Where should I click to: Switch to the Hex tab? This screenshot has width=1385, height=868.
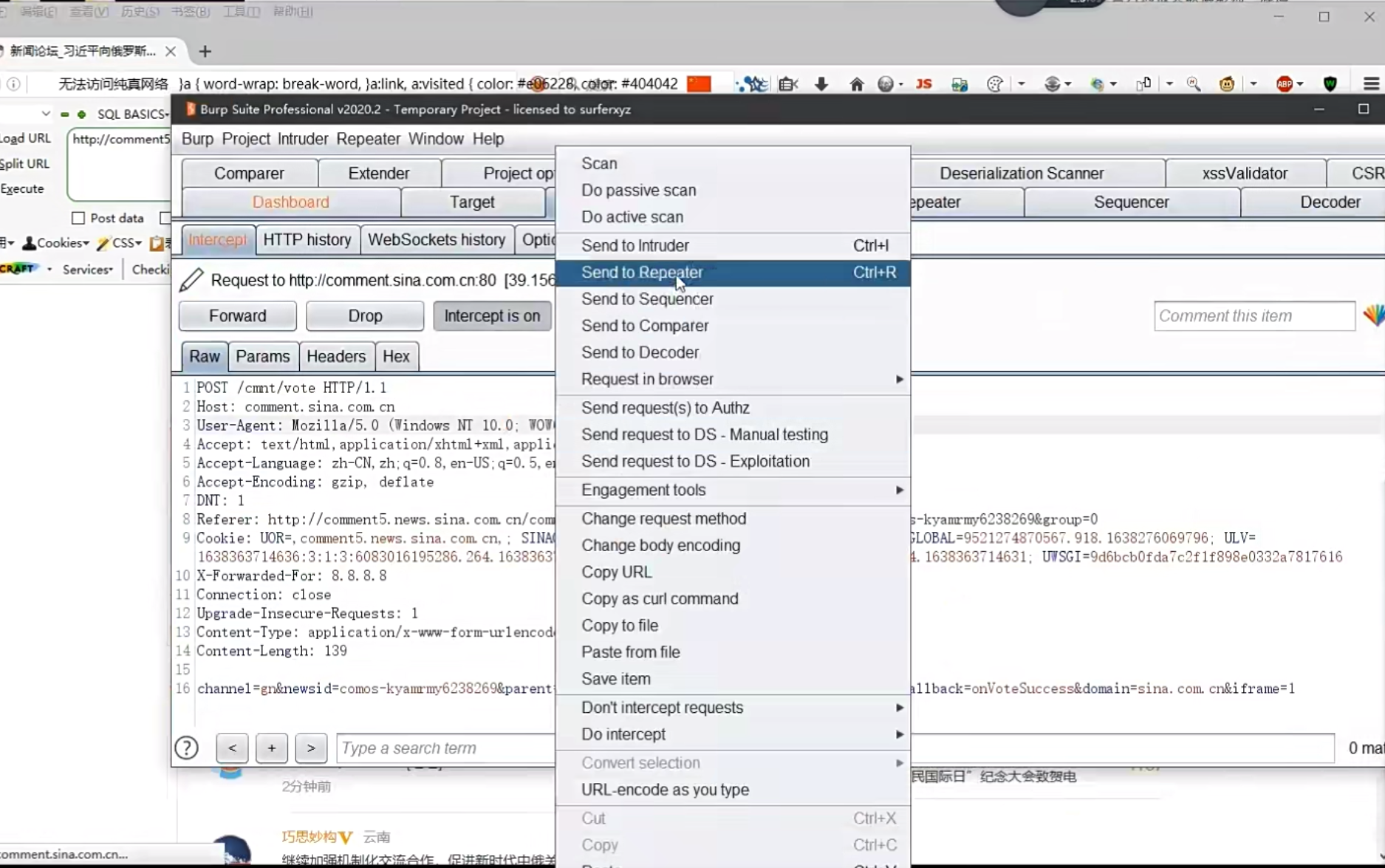tap(396, 356)
